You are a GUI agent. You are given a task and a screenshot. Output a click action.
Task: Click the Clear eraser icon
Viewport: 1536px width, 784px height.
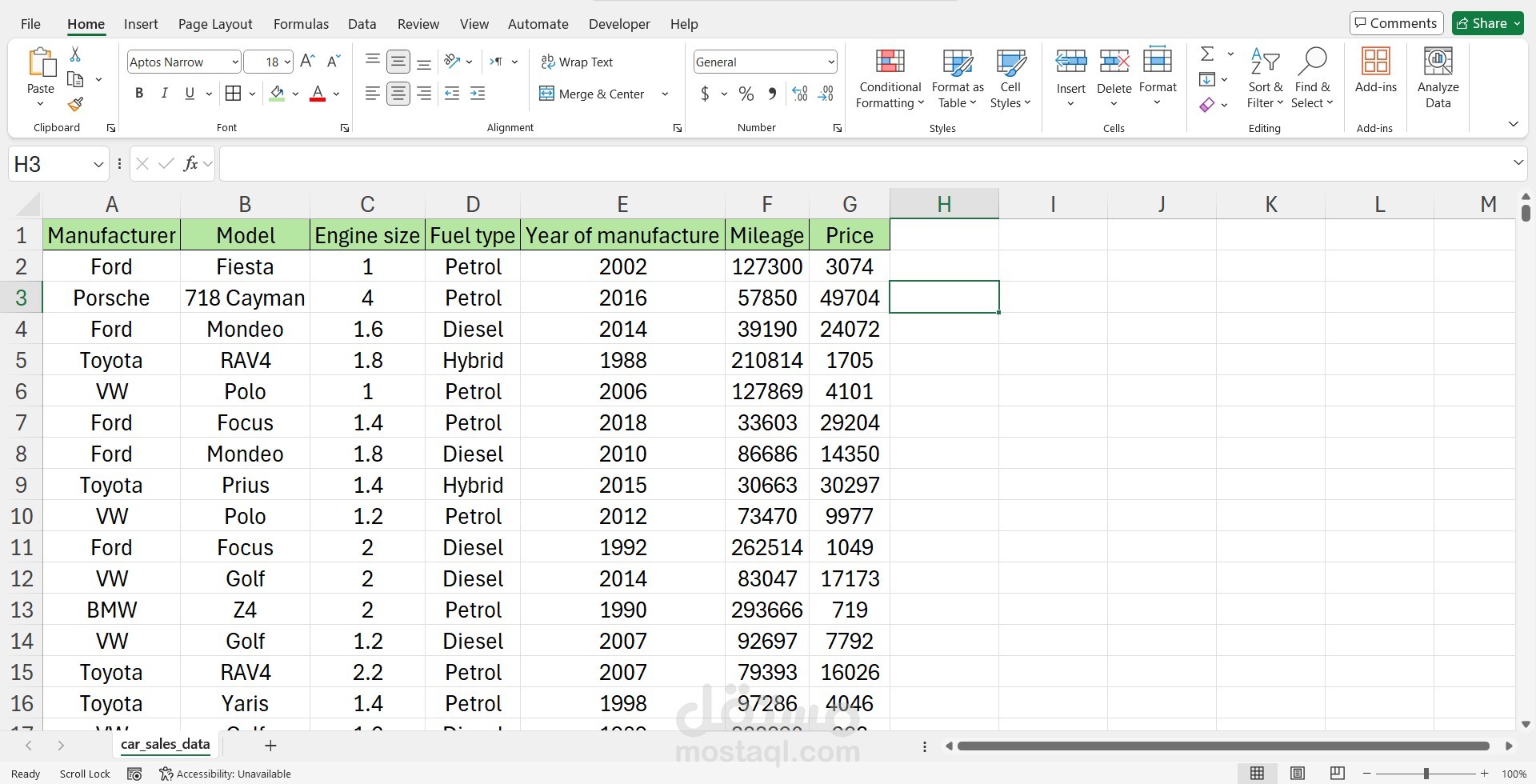click(x=1207, y=104)
